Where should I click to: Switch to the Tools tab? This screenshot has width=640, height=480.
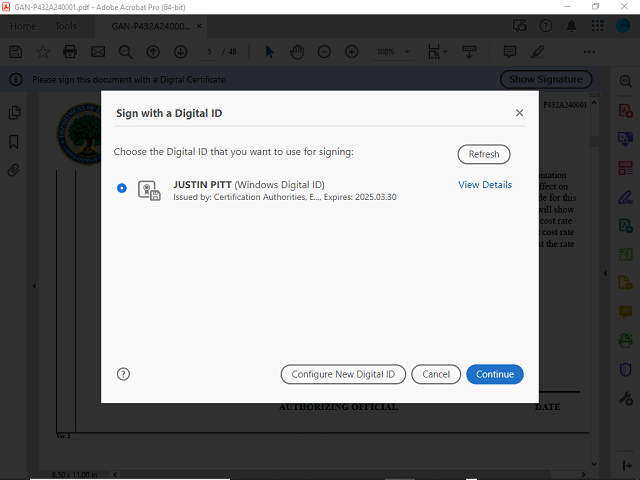66,26
